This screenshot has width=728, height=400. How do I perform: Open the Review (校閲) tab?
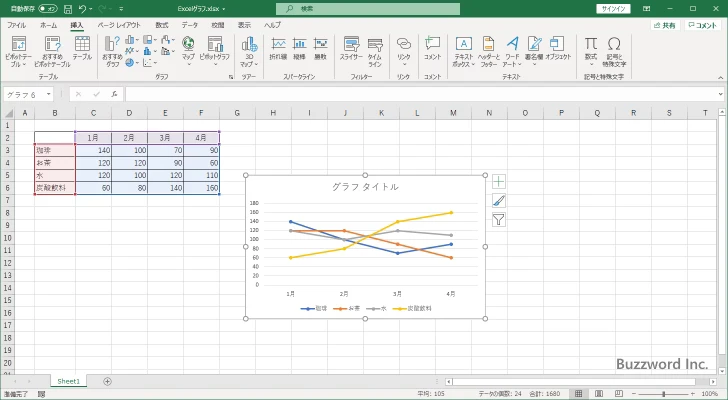[217, 25]
